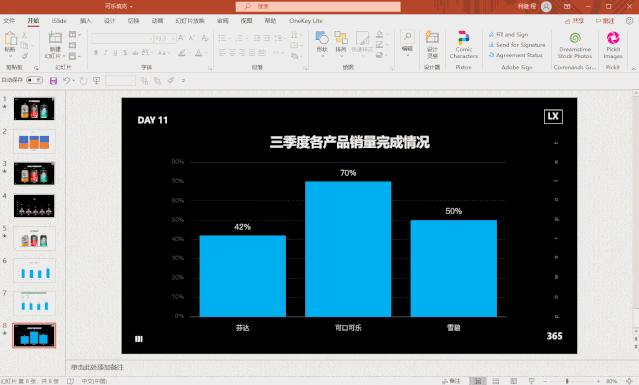Click the Arrange icon
639x385 pixels.
(341, 38)
